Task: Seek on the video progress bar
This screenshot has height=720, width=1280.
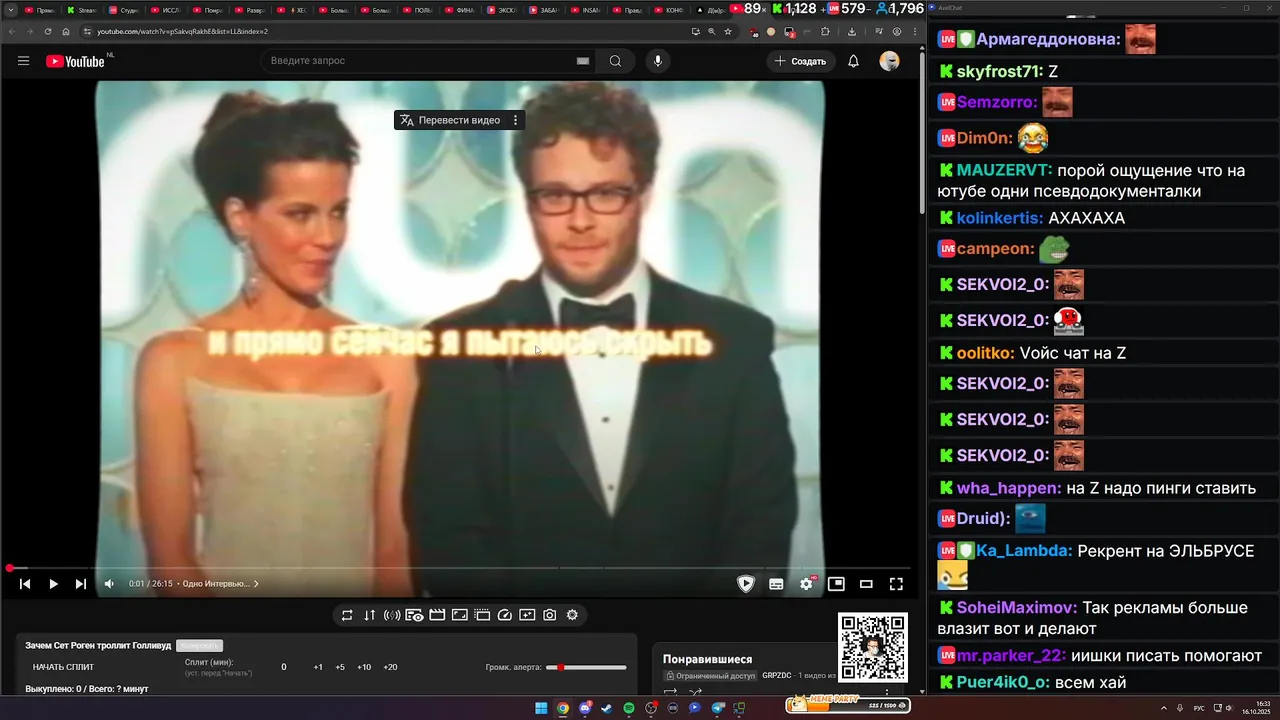Action: pos(460,568)
